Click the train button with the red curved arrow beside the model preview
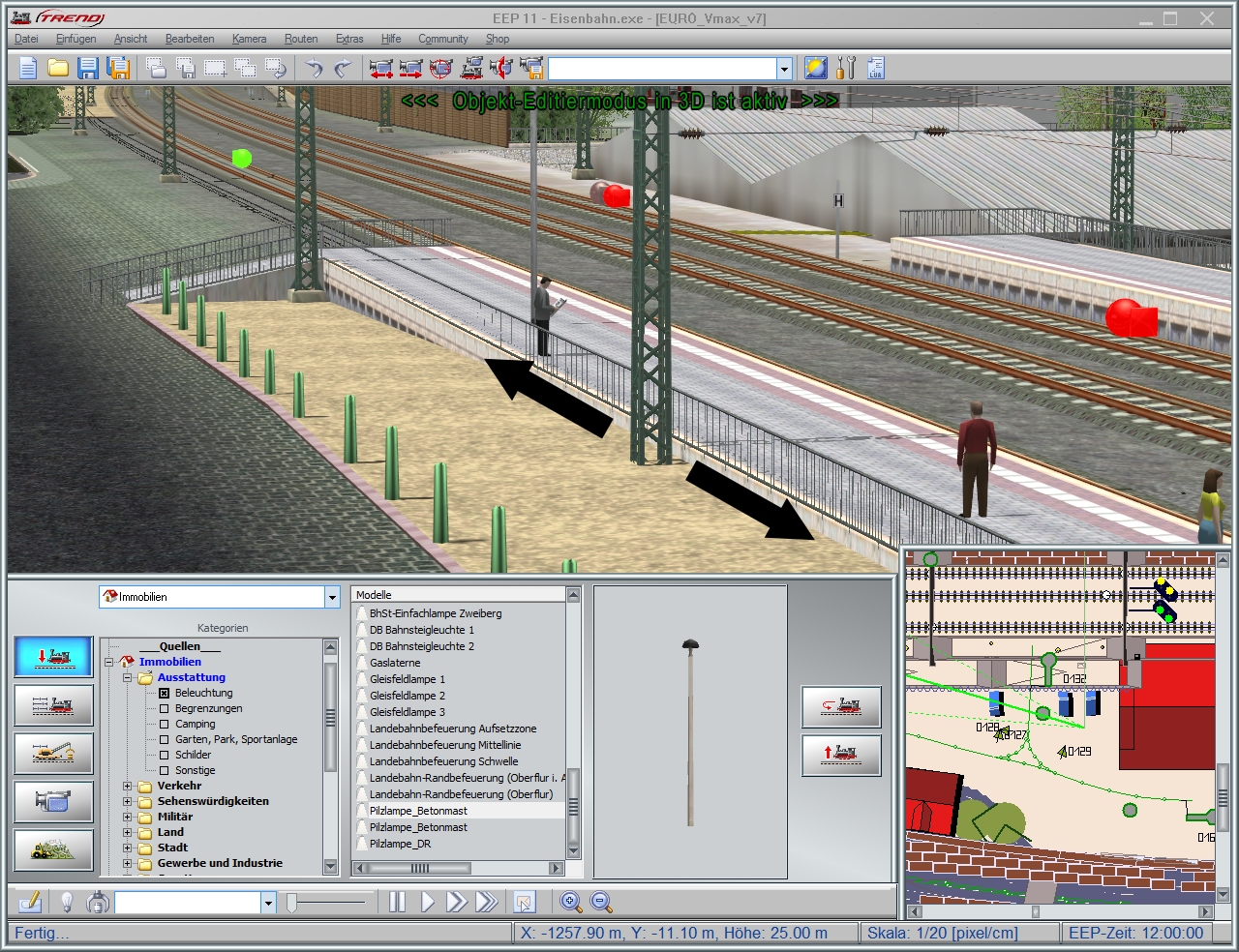Viewport: 1239px width, 952px height. tap(841, 707)
